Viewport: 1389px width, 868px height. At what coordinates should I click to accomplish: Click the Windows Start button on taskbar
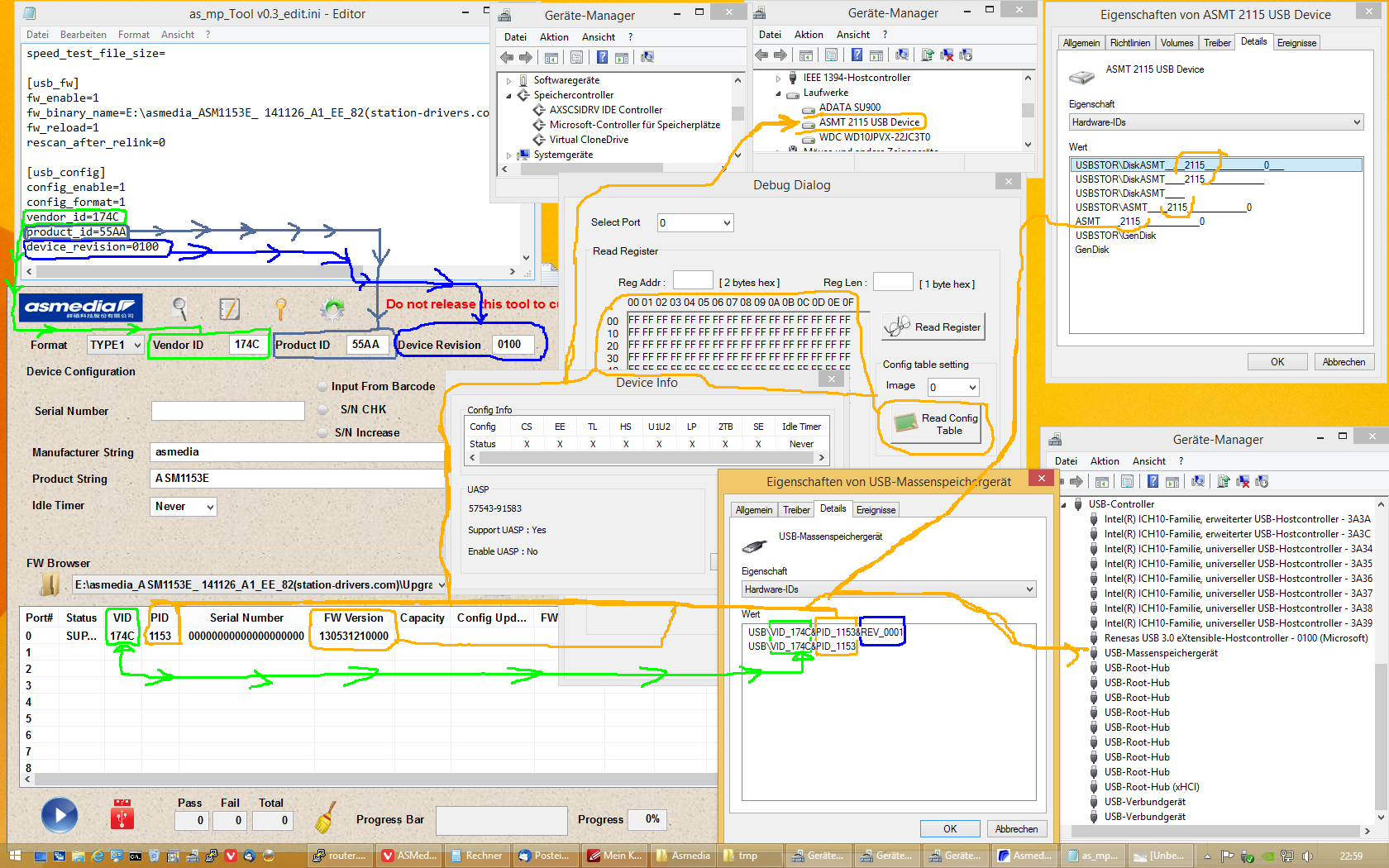[x=14, y=856]
